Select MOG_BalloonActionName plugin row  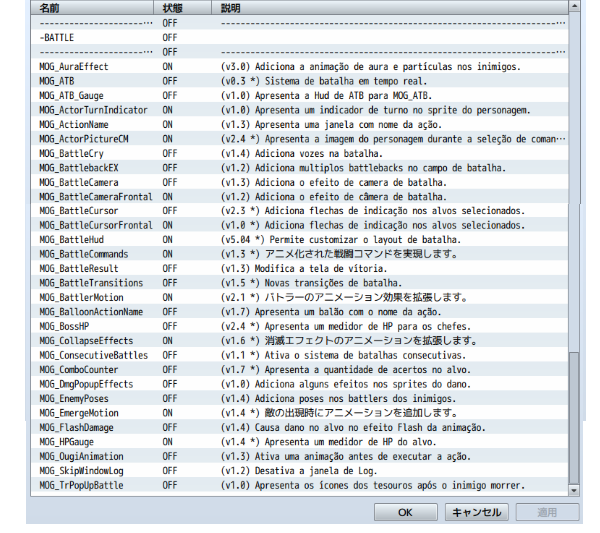pos(300,312)
